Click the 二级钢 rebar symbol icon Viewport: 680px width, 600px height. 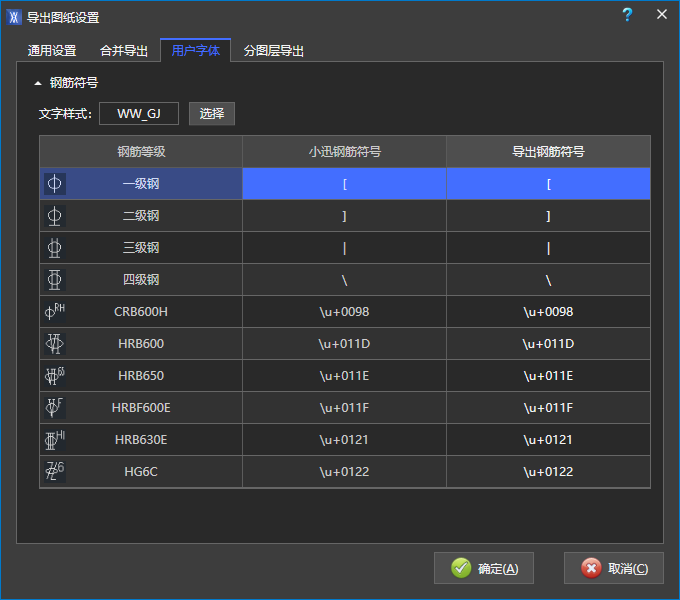(x=55, y=216)
